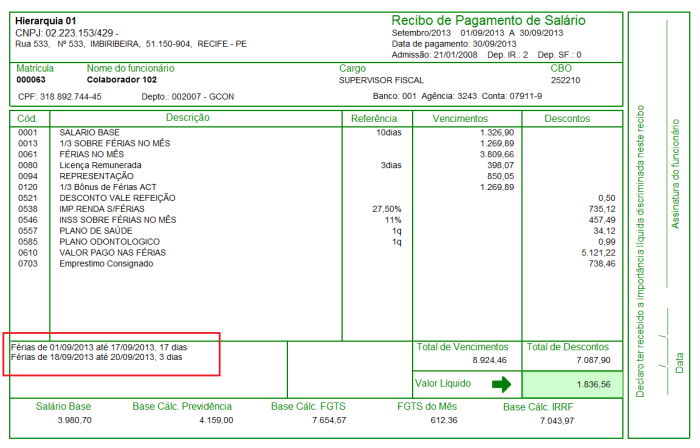Click the net value 1.836,56 box
Viewport: 700px width, 448px height.
(x=569, y=384)
